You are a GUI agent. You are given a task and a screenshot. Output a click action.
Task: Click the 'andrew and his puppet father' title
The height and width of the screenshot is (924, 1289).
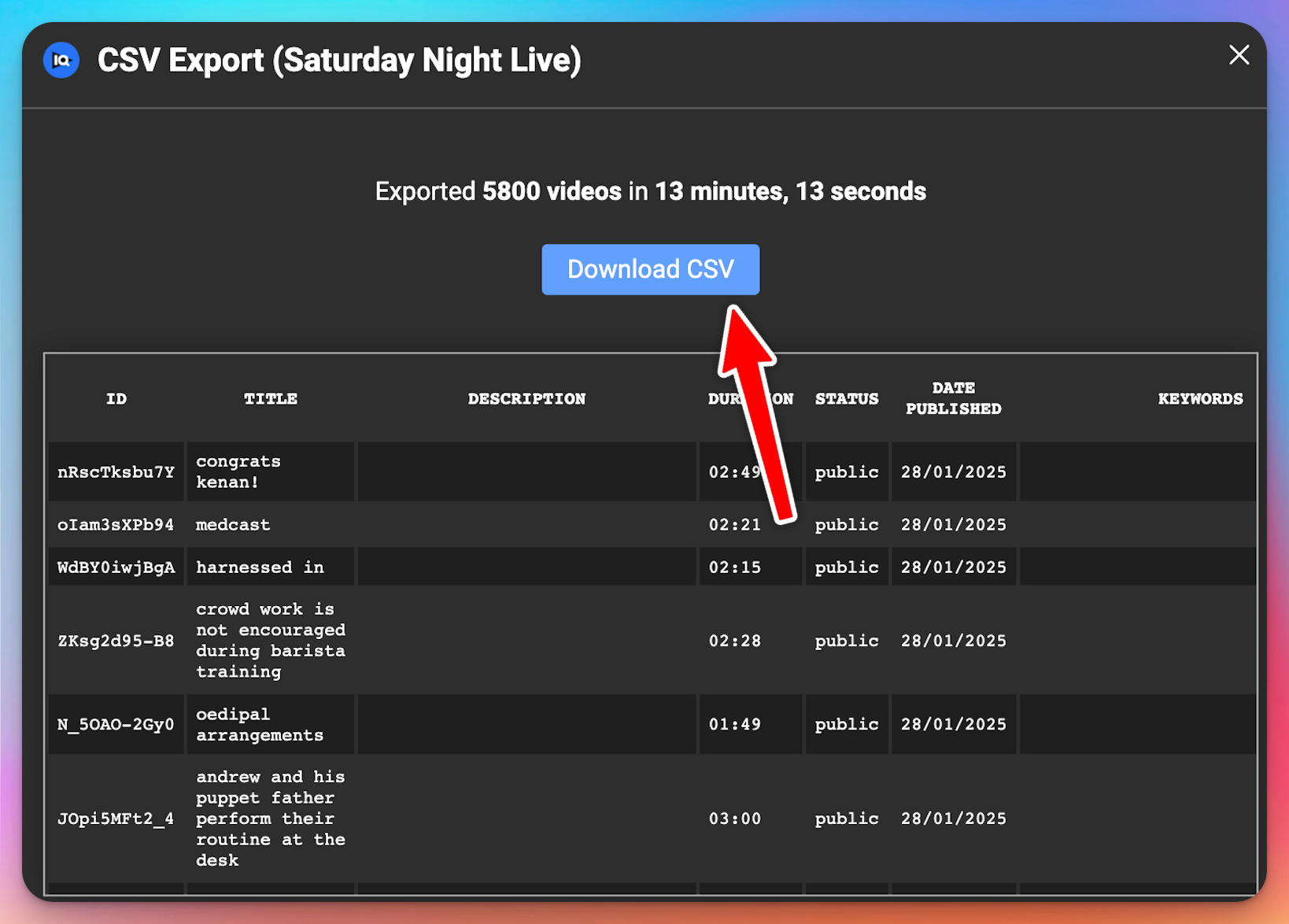(271, 819)
